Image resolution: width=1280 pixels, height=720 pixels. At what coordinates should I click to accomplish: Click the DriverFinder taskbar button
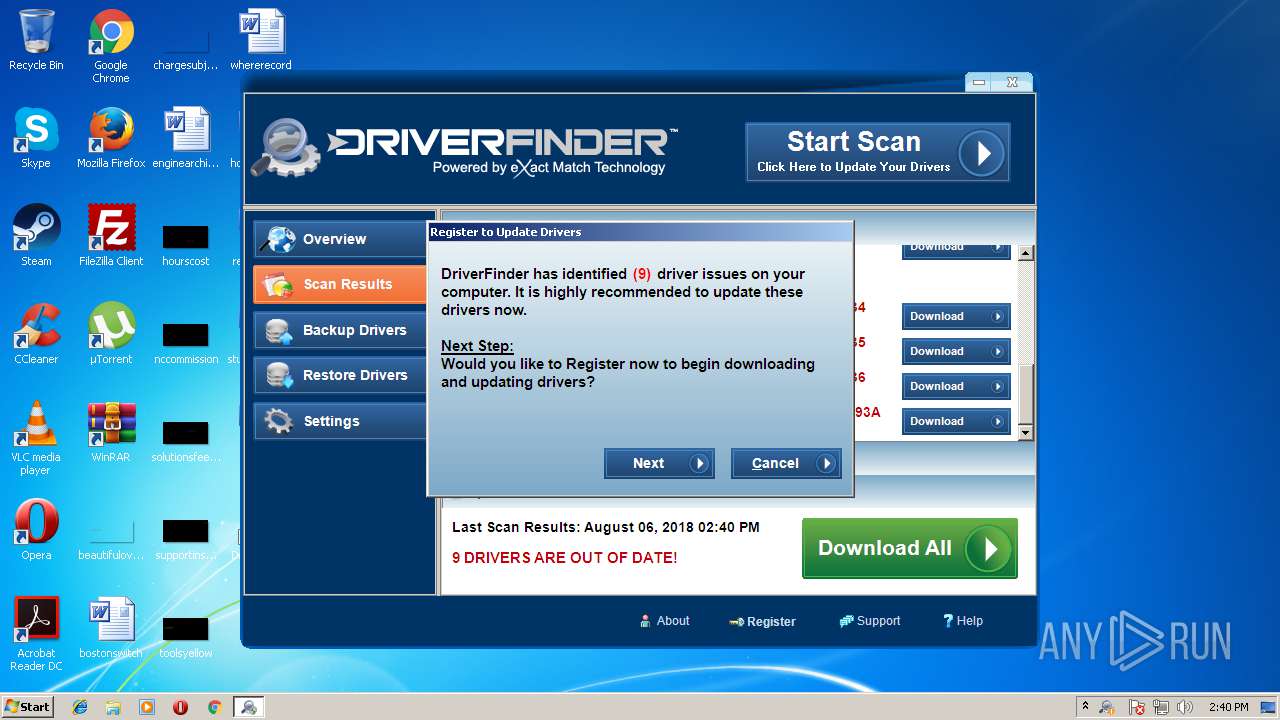pos(248,707)
